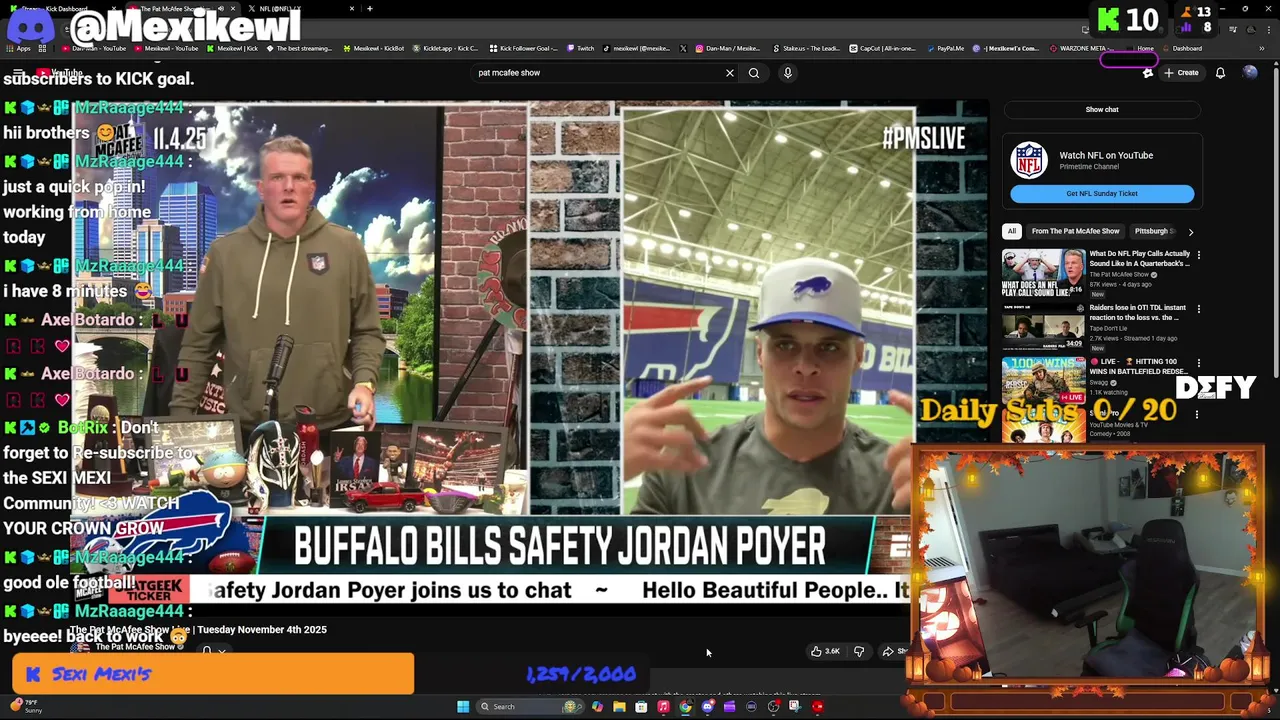The height and width of the screenshot is (720, 1280).
Task: Open the 'Mexikewl - YouTube' bookmark
Action: point(167,48)
